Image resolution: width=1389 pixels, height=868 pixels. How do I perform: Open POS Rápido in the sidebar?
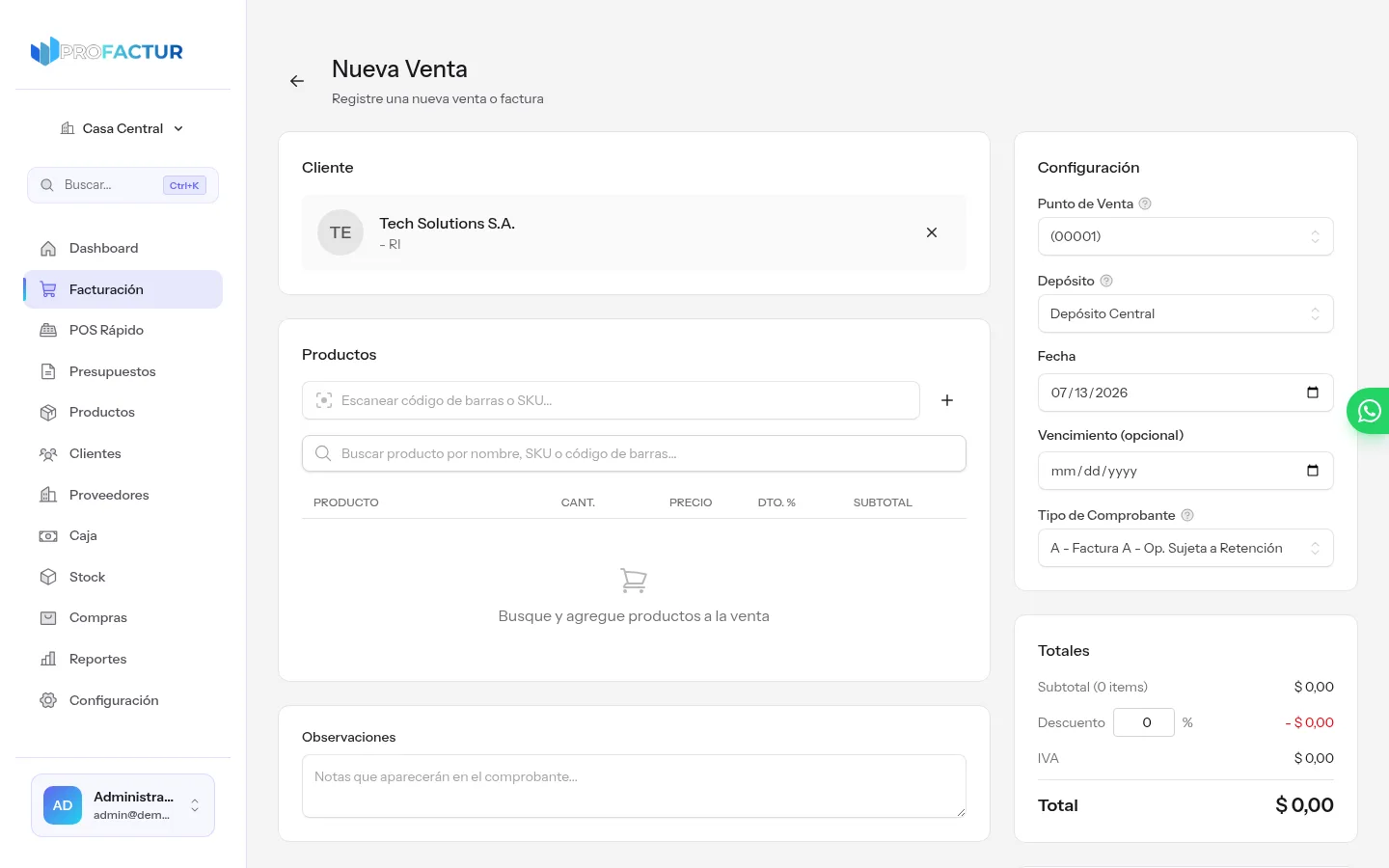click(x=123, y=330)
